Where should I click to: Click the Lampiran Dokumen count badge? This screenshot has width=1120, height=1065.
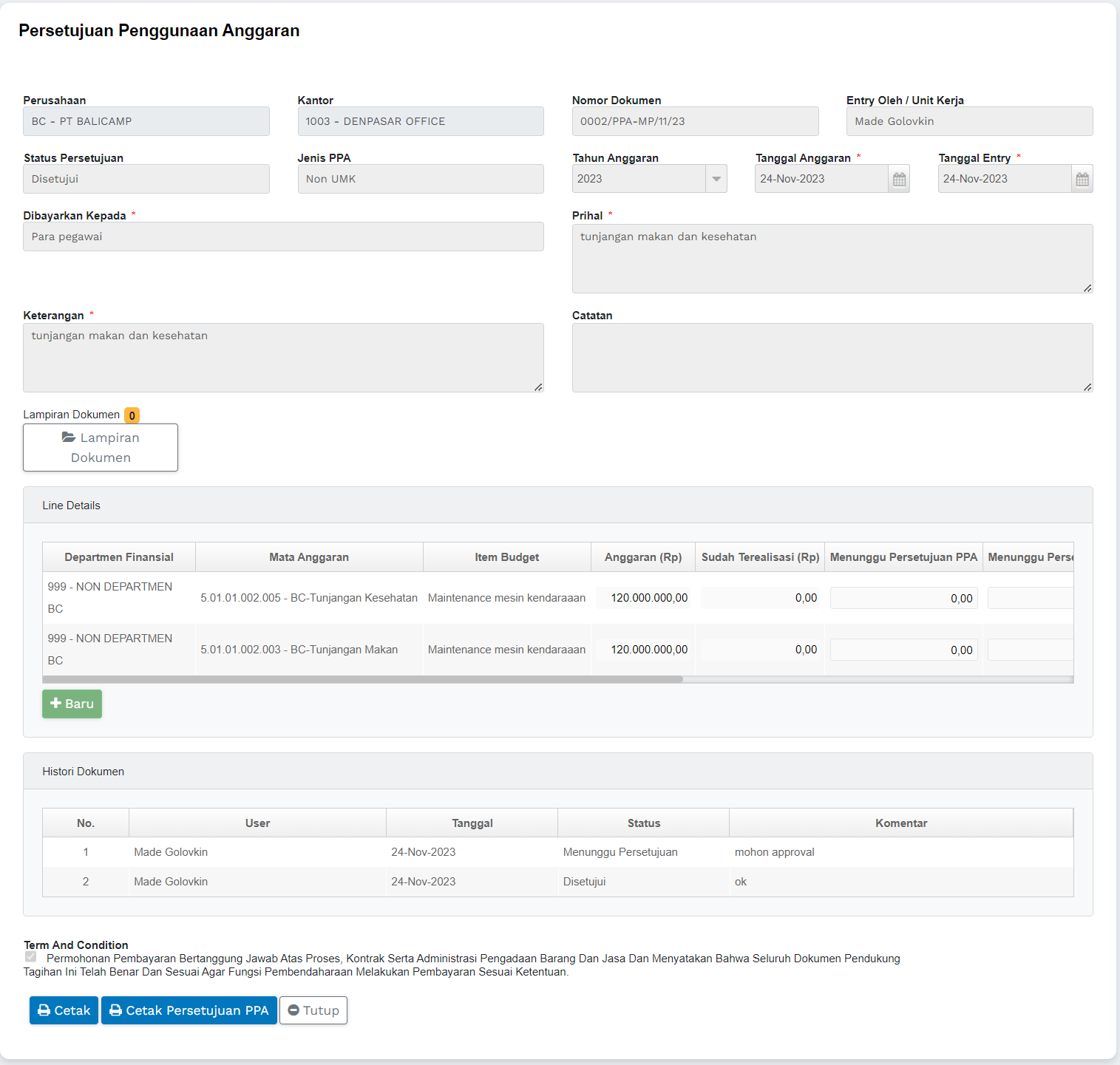click(132, 415)
